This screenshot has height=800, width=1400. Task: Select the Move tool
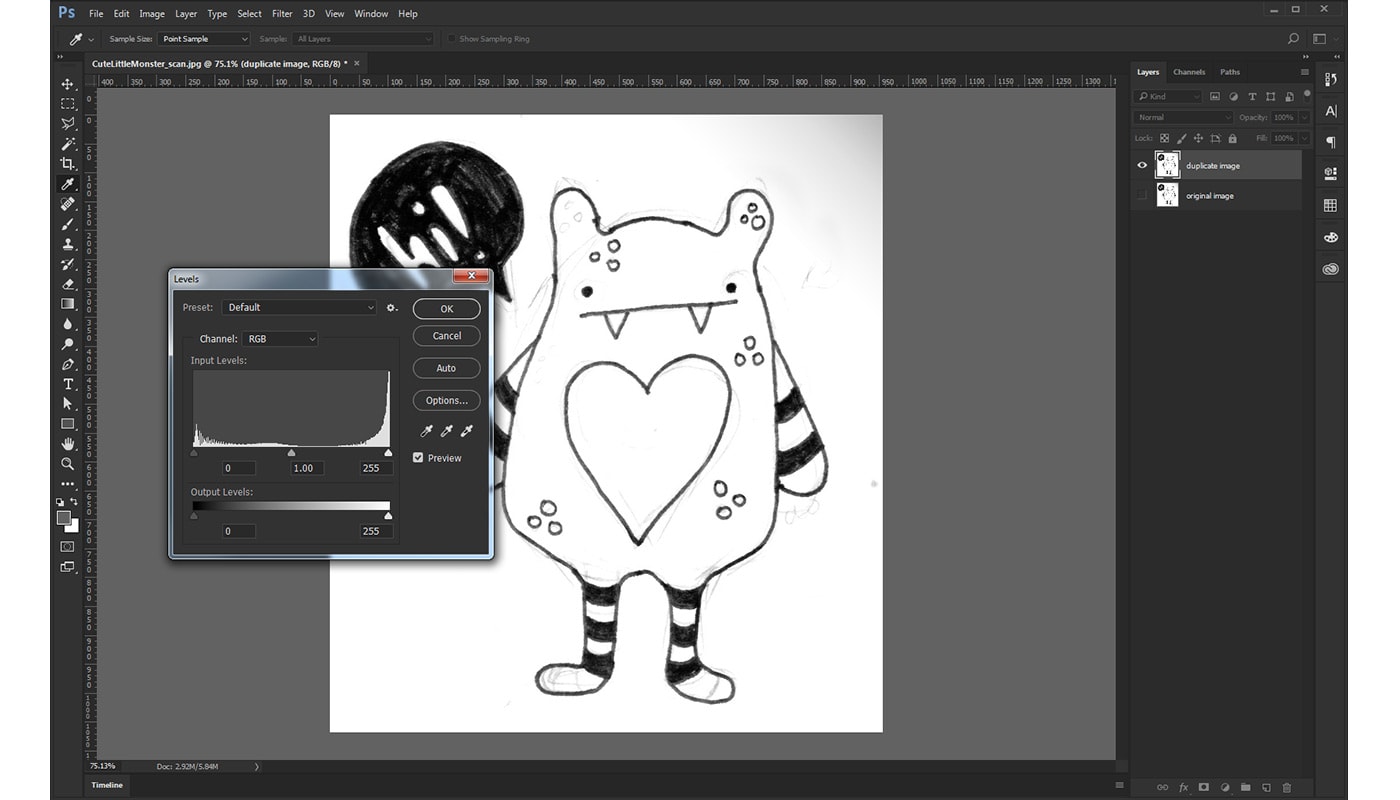(x=68, y=84)
